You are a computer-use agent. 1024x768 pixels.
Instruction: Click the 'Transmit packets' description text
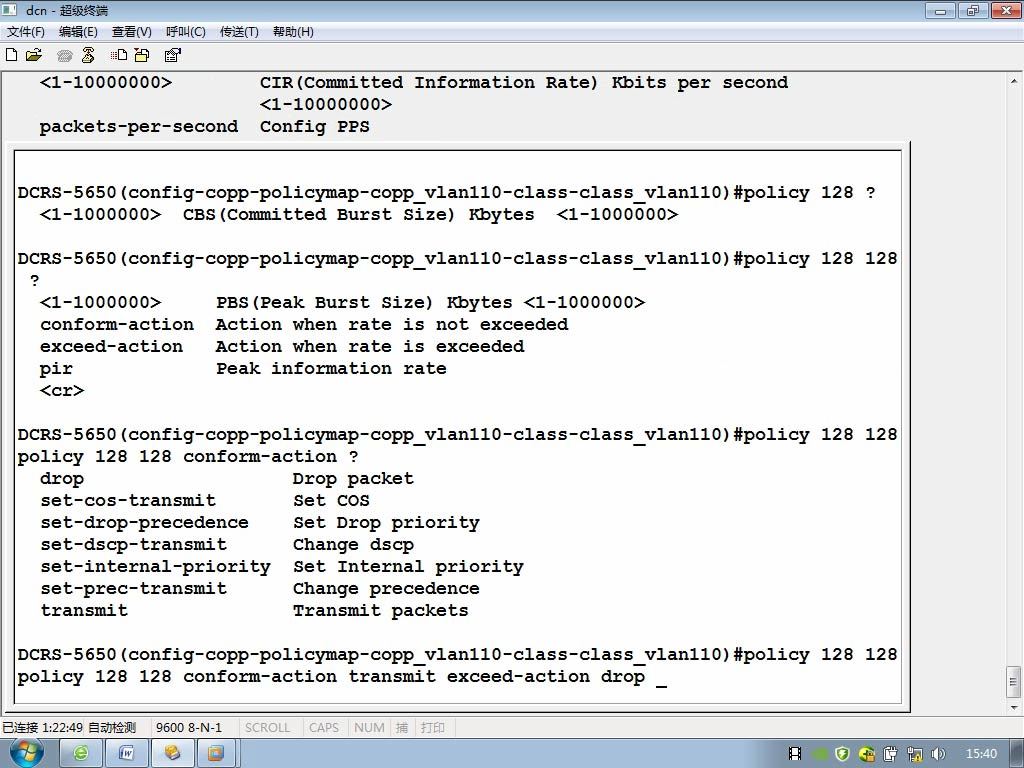(381, 611)
